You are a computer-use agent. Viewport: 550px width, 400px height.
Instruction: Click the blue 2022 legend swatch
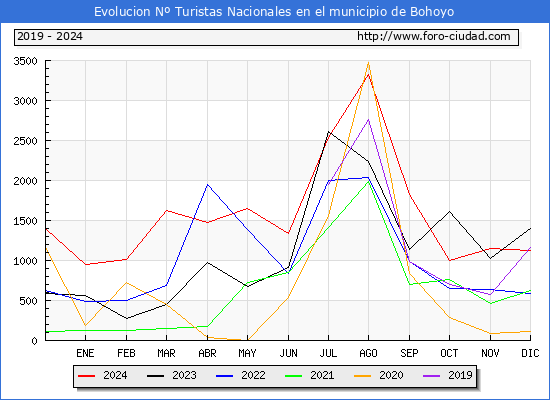(x=224, y=376)
